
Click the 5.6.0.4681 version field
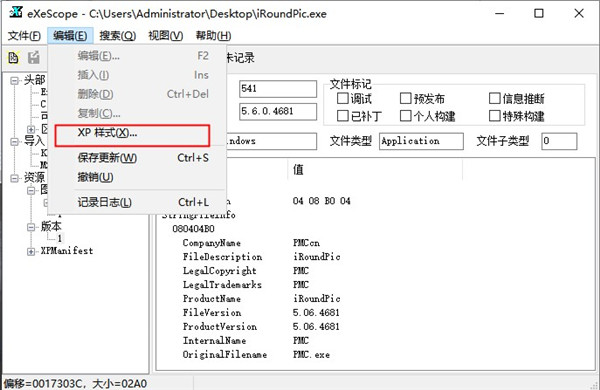click(278, 111)
